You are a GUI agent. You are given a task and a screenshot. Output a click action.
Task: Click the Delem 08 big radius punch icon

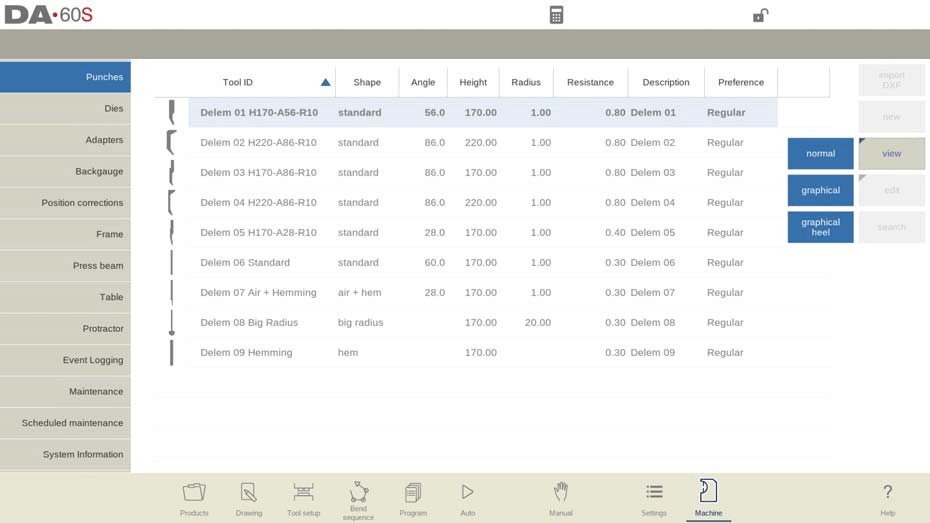tap(172, 323)
